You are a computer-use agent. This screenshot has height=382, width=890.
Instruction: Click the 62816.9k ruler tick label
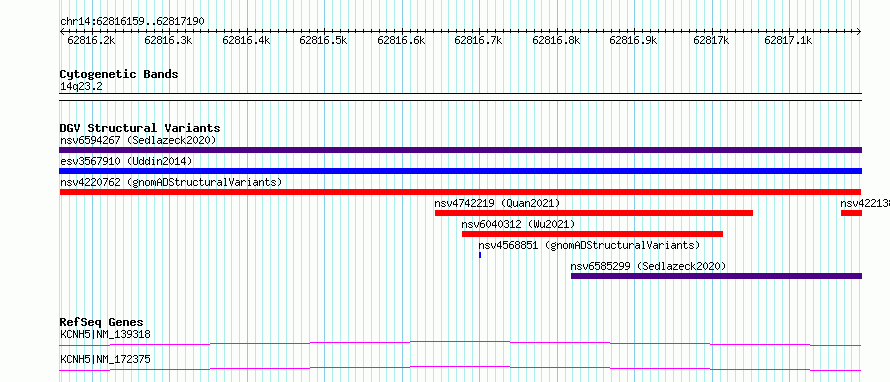pos(633,40)
